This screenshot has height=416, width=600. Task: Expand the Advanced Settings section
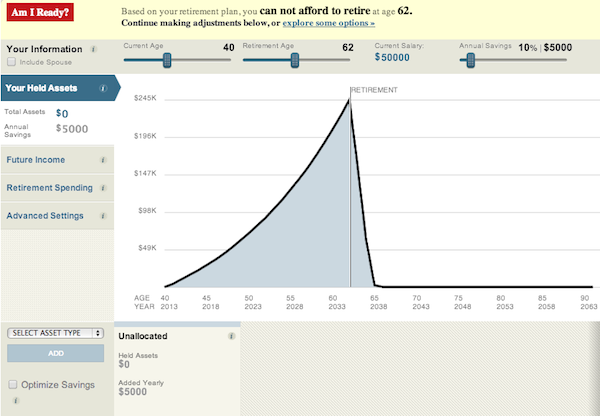click(44, 216)
